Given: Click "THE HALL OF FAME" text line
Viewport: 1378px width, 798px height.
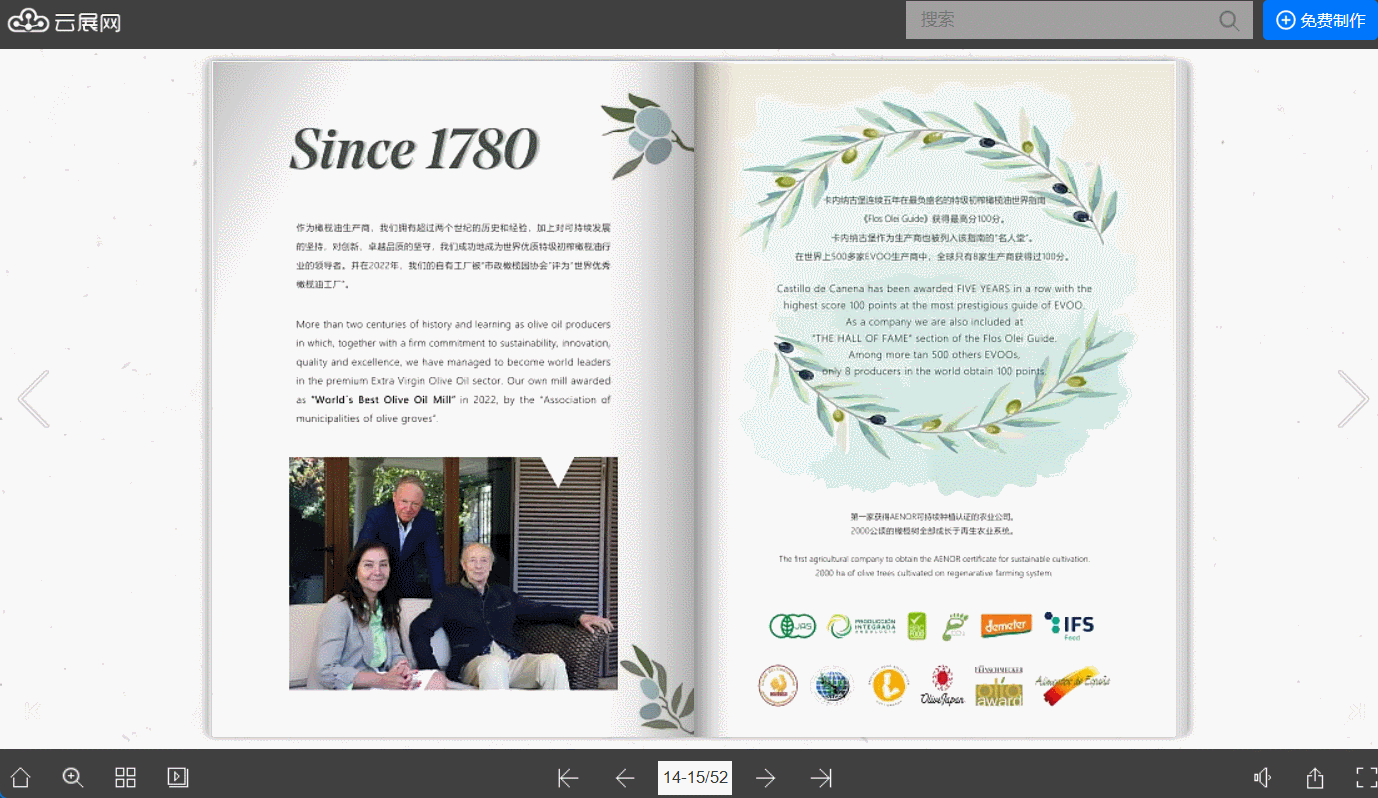Looking at the screenshot, I should point(934,338).
